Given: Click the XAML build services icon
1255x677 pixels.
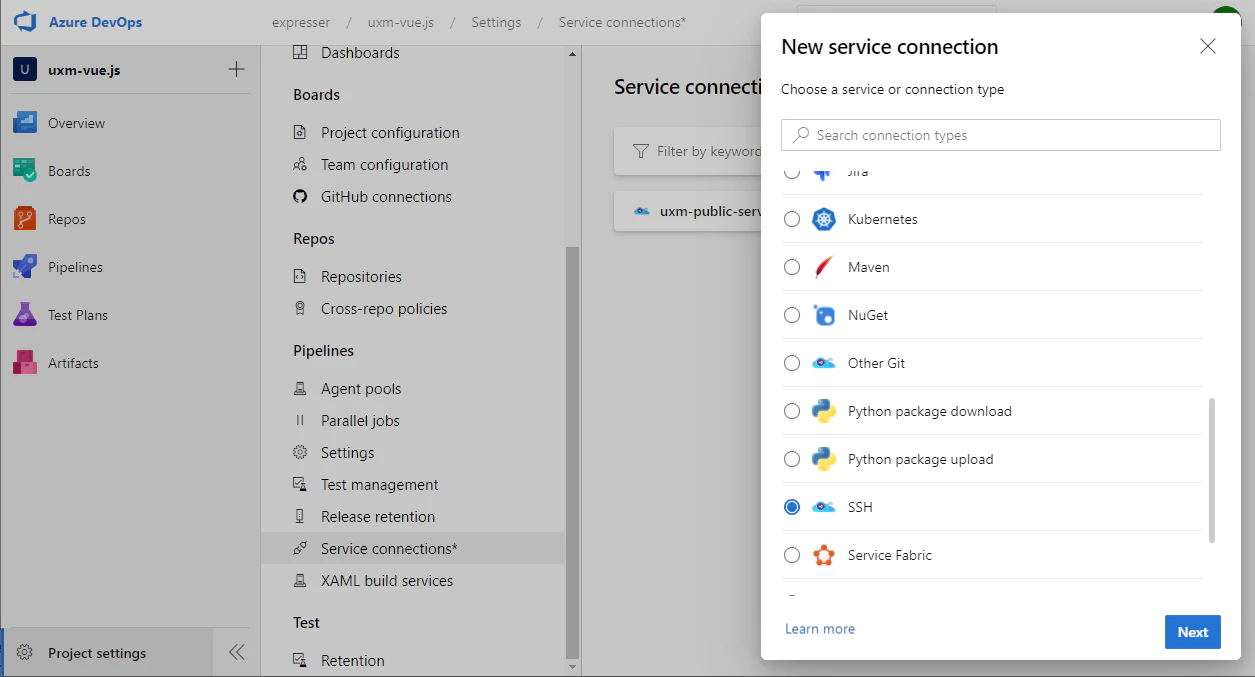Looking at the screenshot, I should pos(300,581).
